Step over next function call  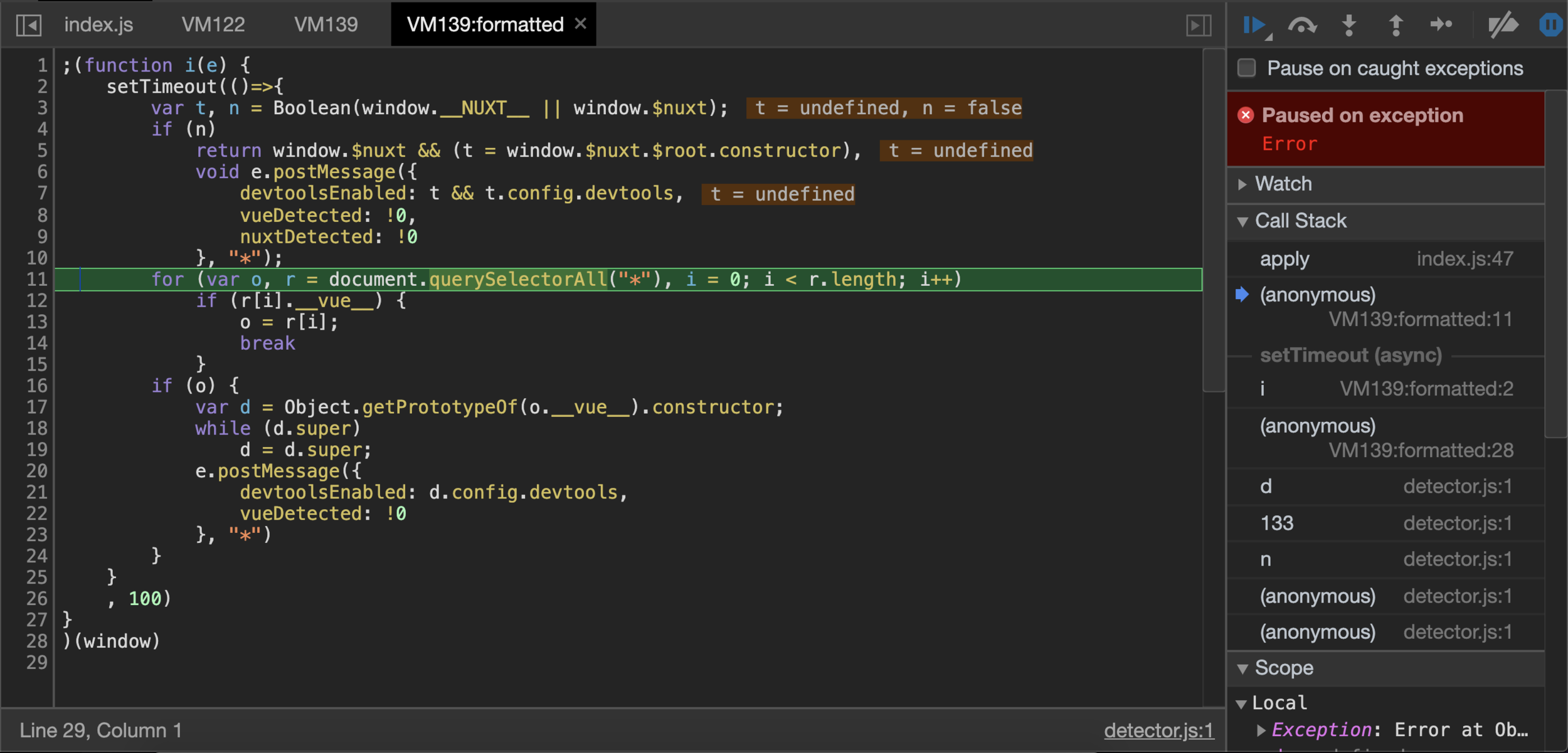tap(1302, 25)
